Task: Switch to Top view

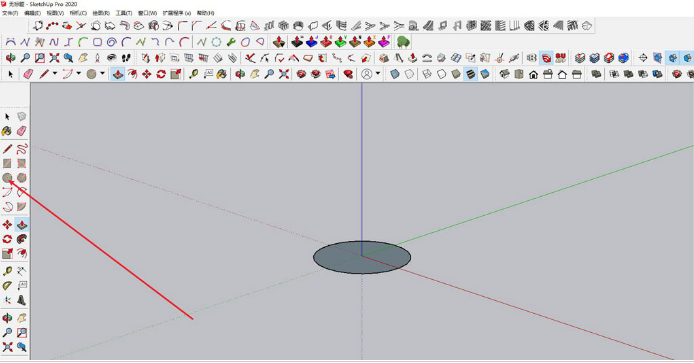Action: coord(519,74)
